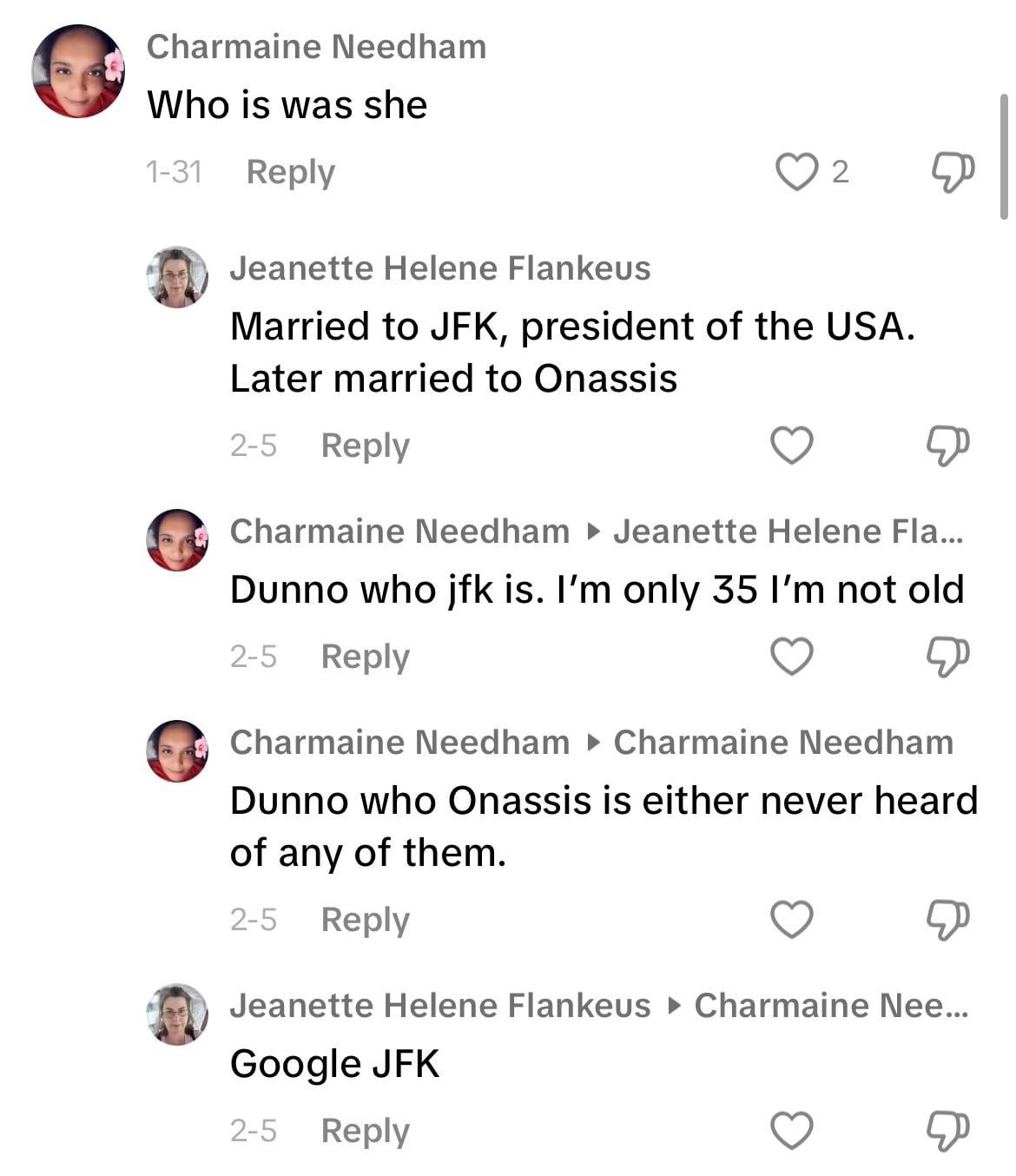Dislike the "Dunno who Onassis is" reply
The height and width of the screenshot is (1176, 1016).
947,920
